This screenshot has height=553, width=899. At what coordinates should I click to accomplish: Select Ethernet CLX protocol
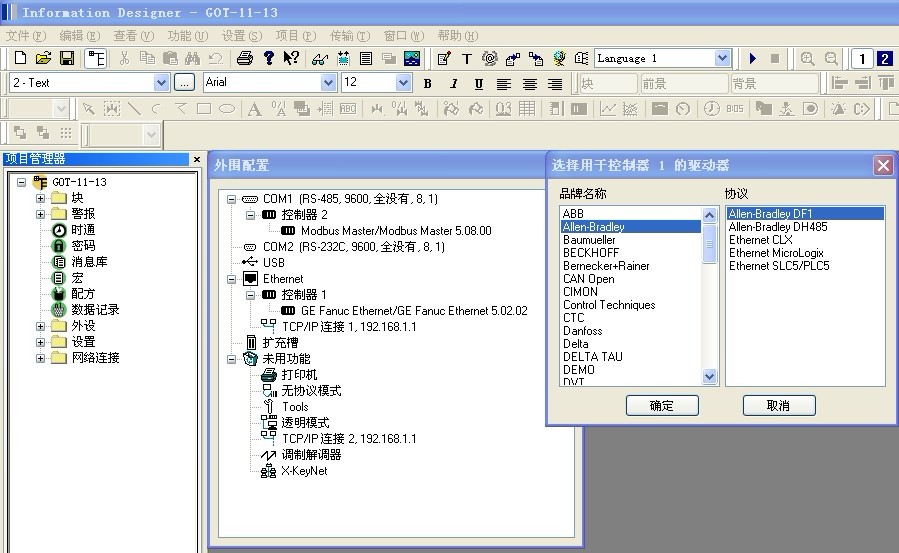pos(760,240)
